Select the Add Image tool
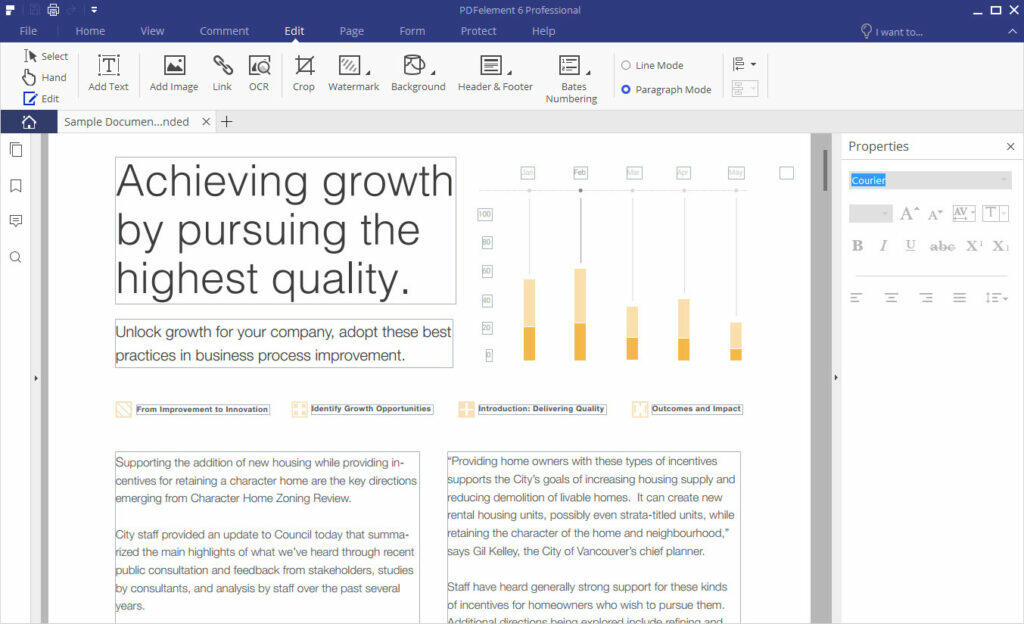 click(x=174, y=73)
